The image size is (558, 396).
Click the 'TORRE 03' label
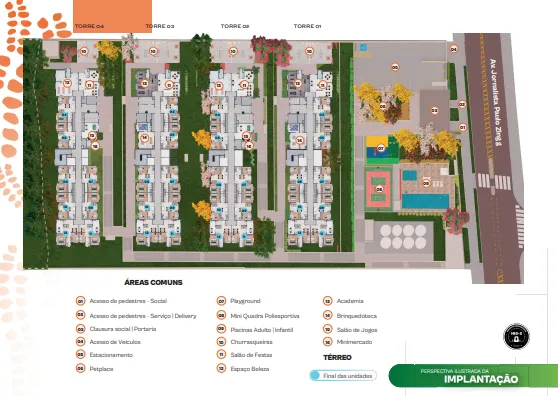click(x=160, y=26)
